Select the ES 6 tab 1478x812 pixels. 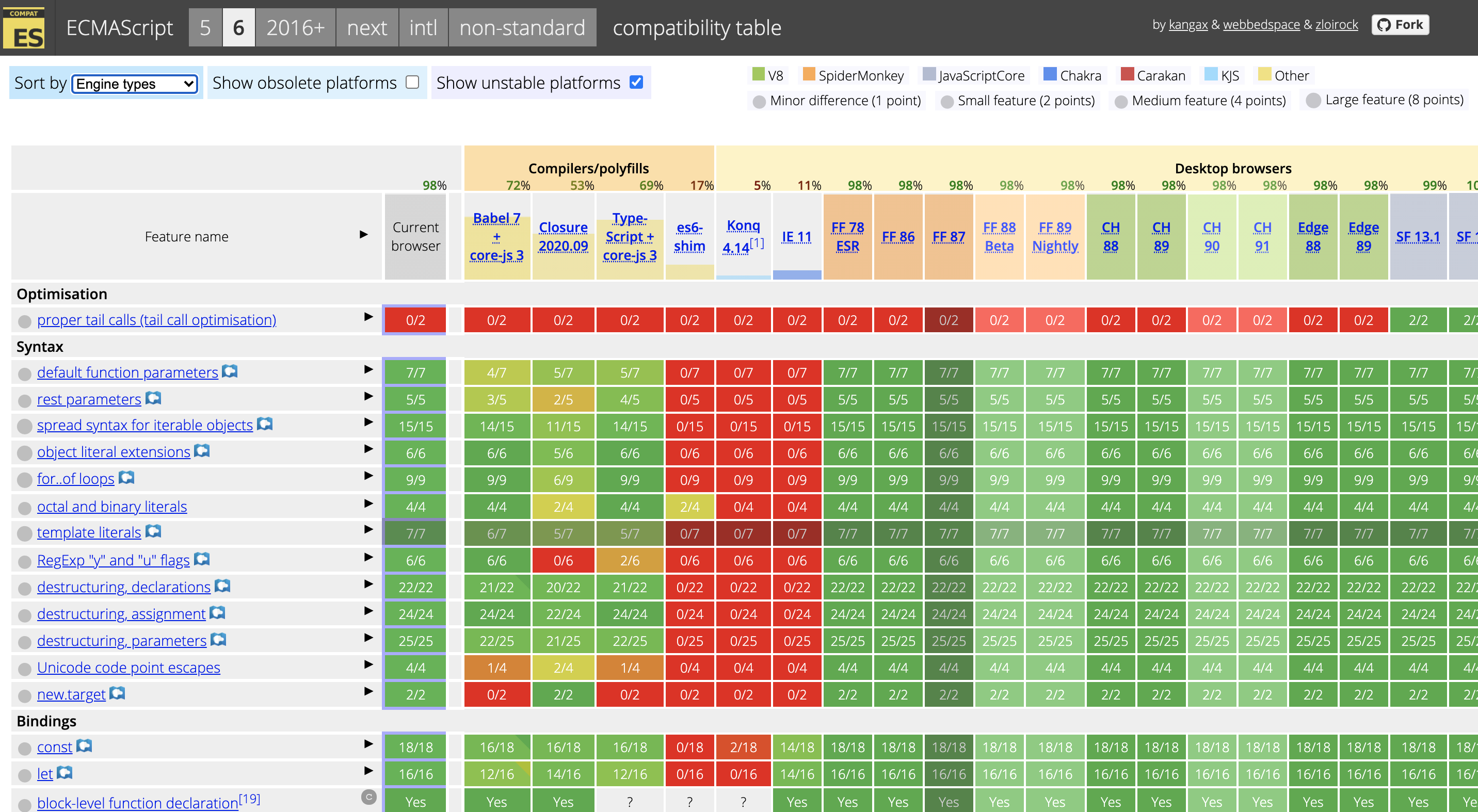(239, 27)
